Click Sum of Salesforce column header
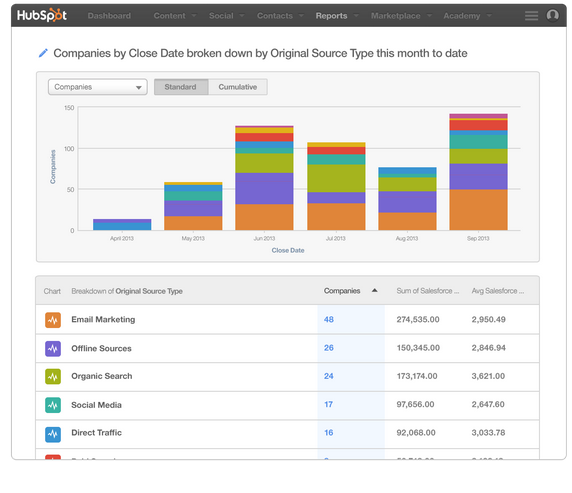The width and height of the screenshot is (572, 493). click(428, 291)
